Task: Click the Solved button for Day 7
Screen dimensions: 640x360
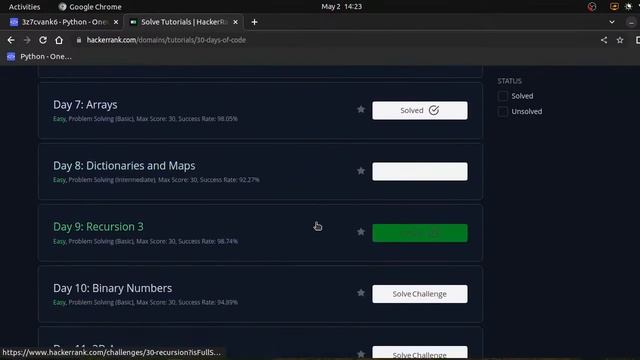Action: click(420, 110)
